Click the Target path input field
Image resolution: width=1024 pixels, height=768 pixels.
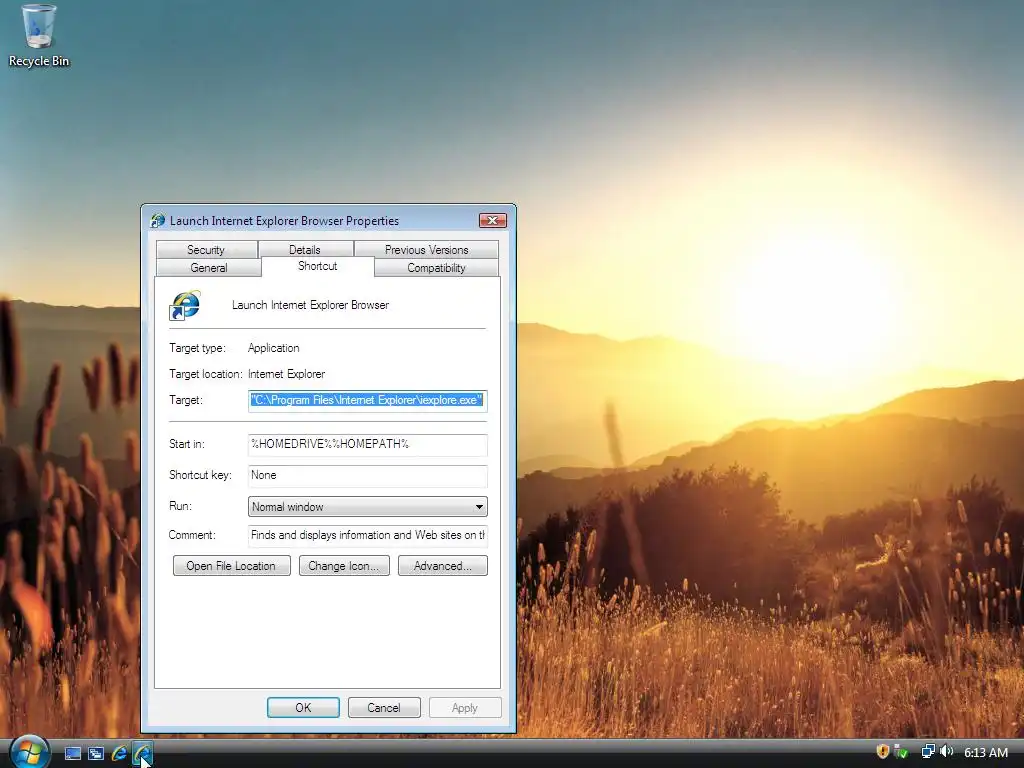tap(368, 400)
